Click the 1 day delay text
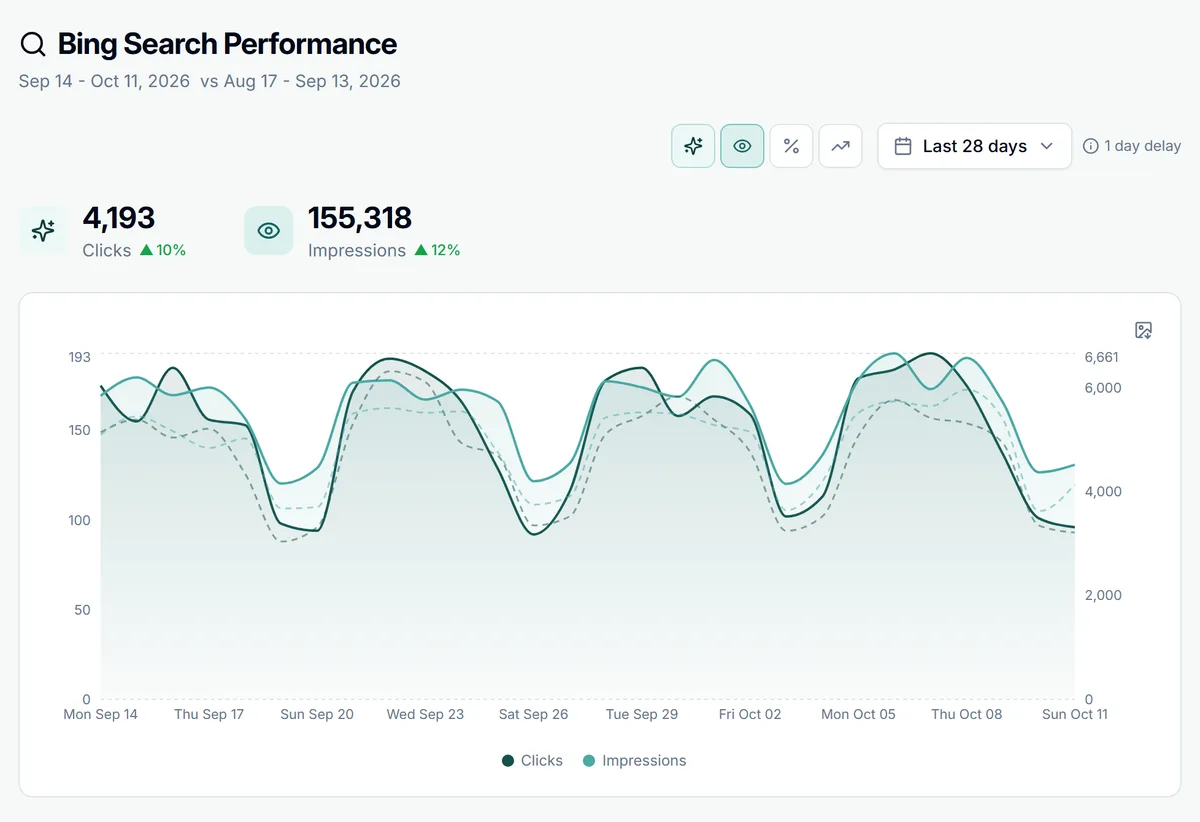The image size is (1200, 822). tap(1143, 146)
